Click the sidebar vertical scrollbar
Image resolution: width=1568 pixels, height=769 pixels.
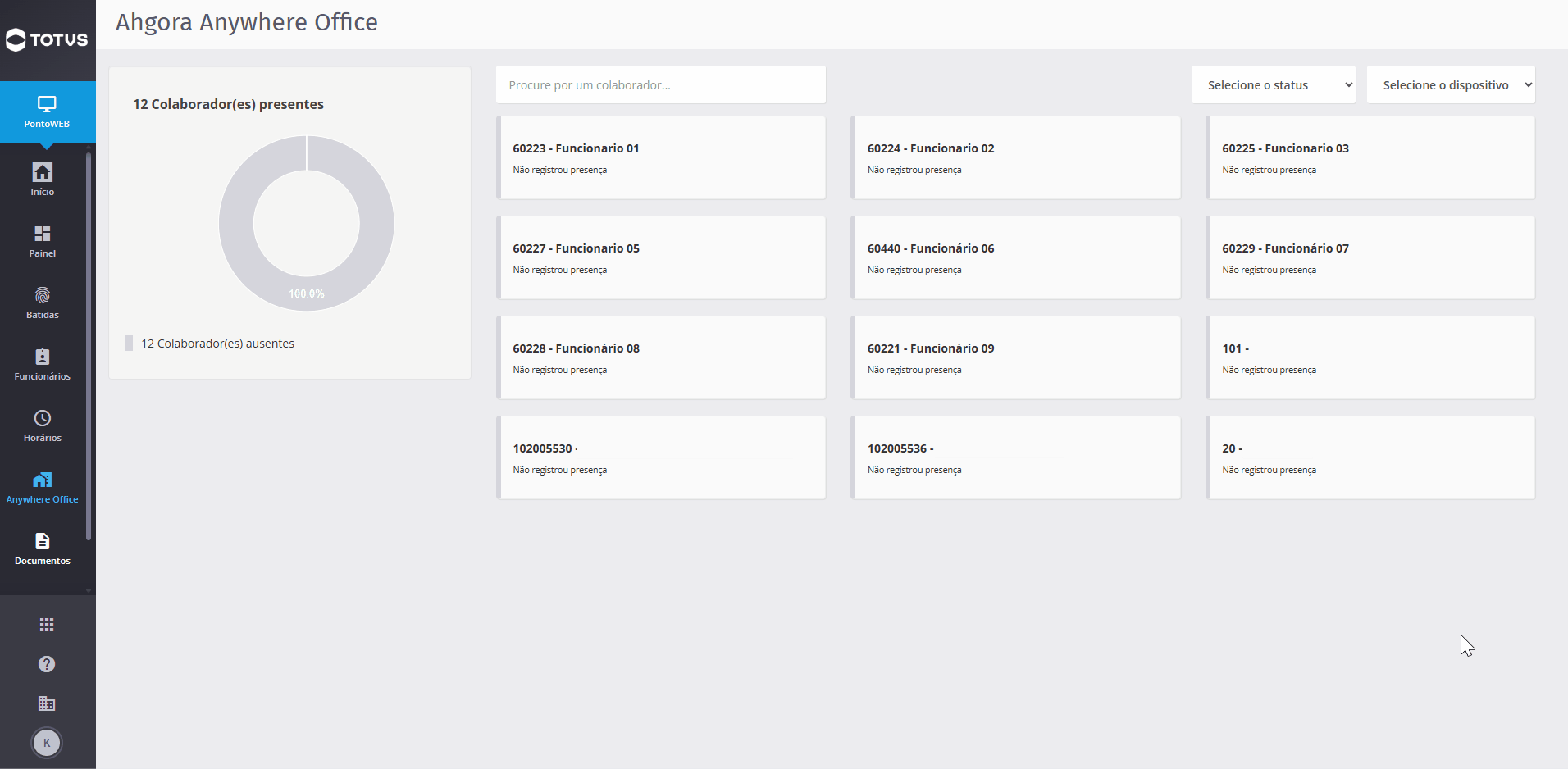tap(89, 346)
